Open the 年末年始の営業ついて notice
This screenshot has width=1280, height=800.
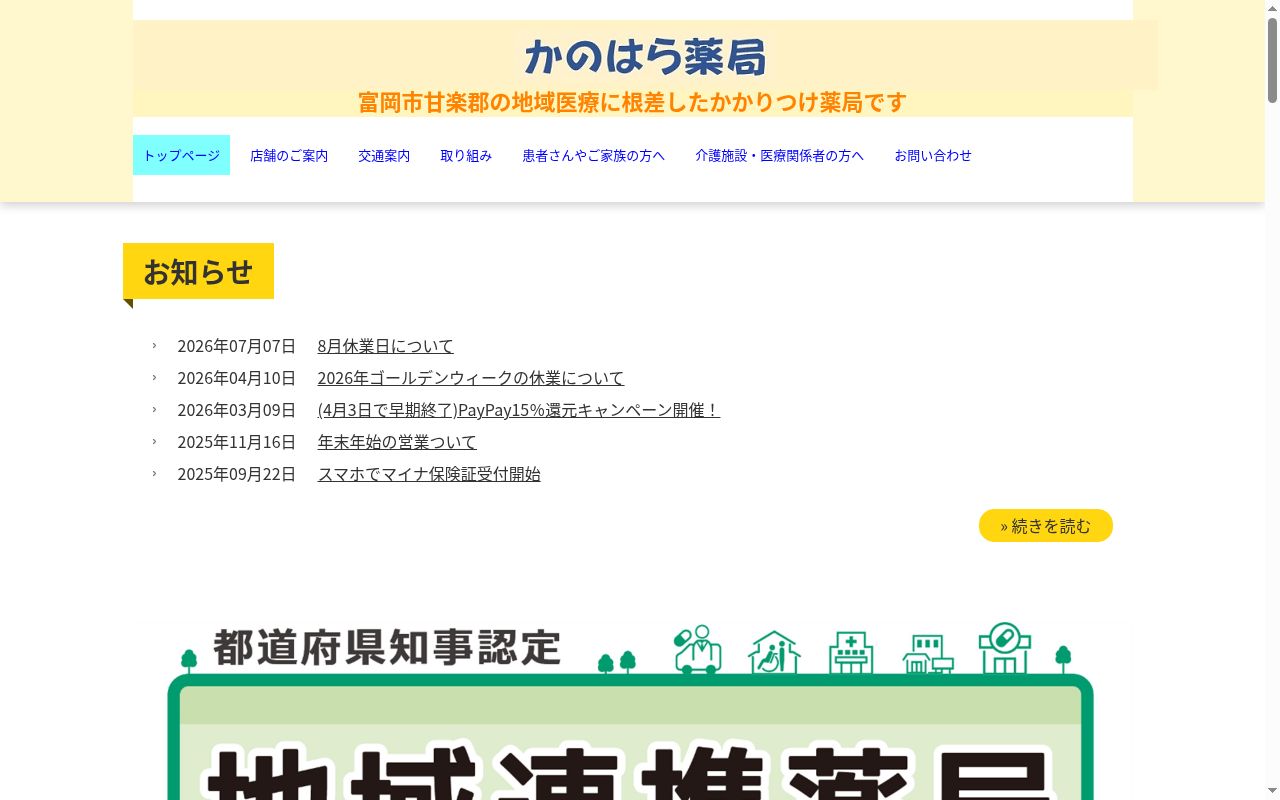coord(397,442)
